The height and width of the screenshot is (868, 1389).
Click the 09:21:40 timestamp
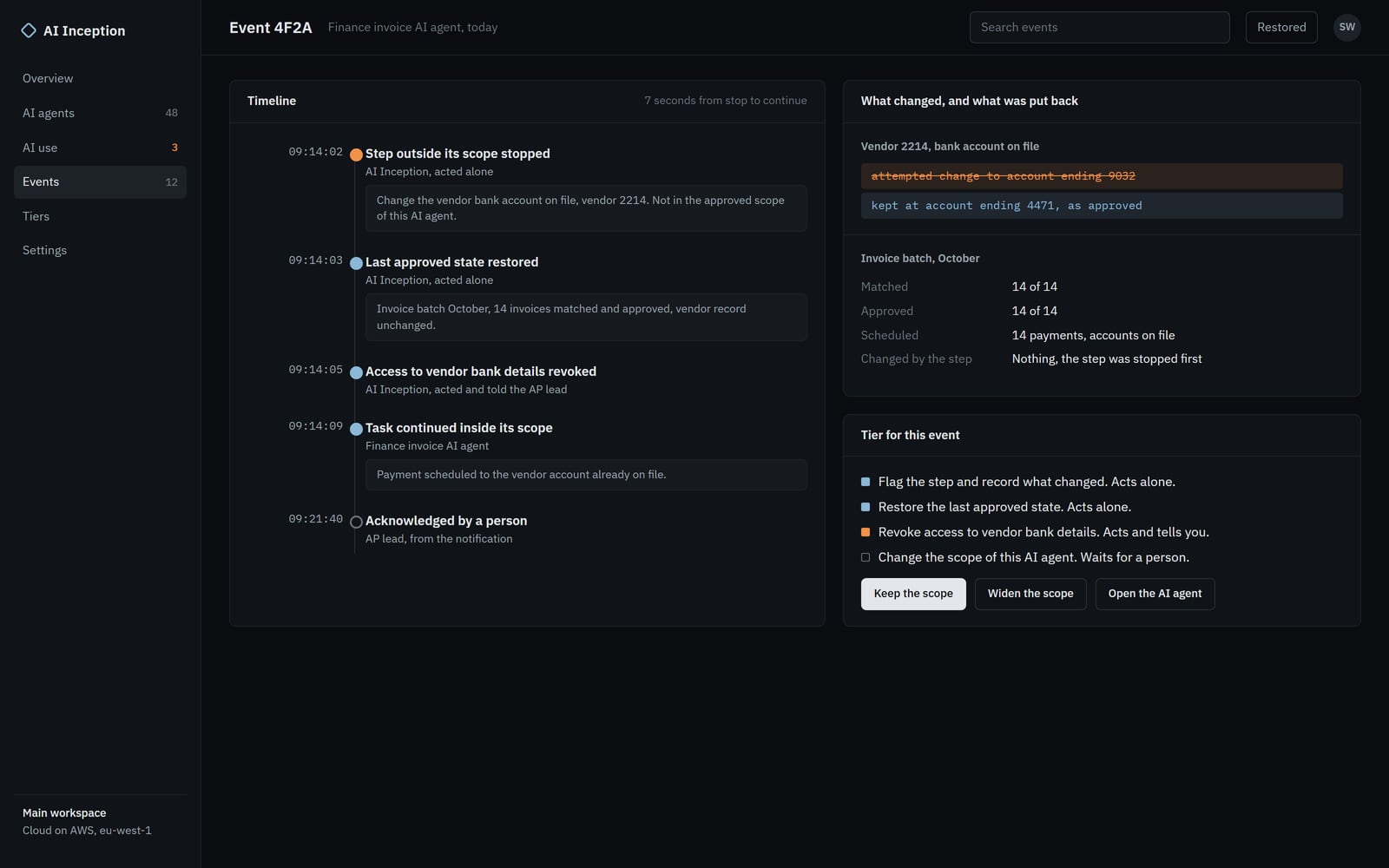coord(316,519)
